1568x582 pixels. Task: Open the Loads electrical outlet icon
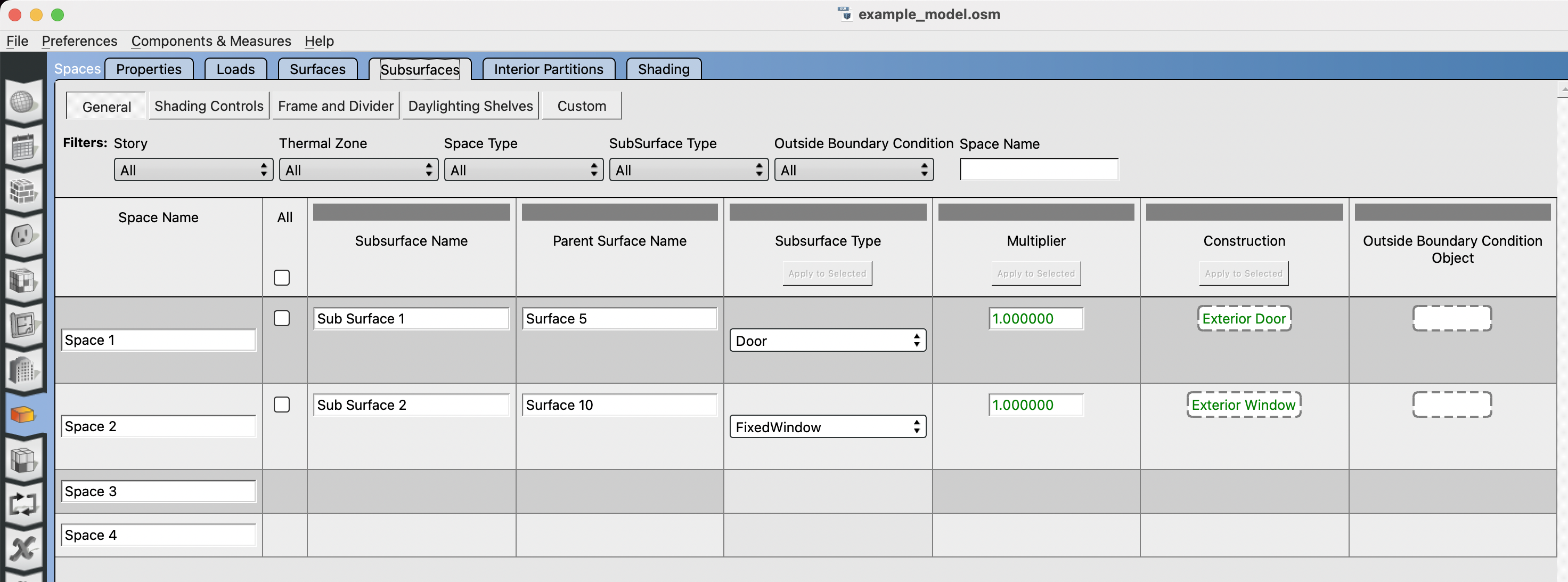pos(22,236)
